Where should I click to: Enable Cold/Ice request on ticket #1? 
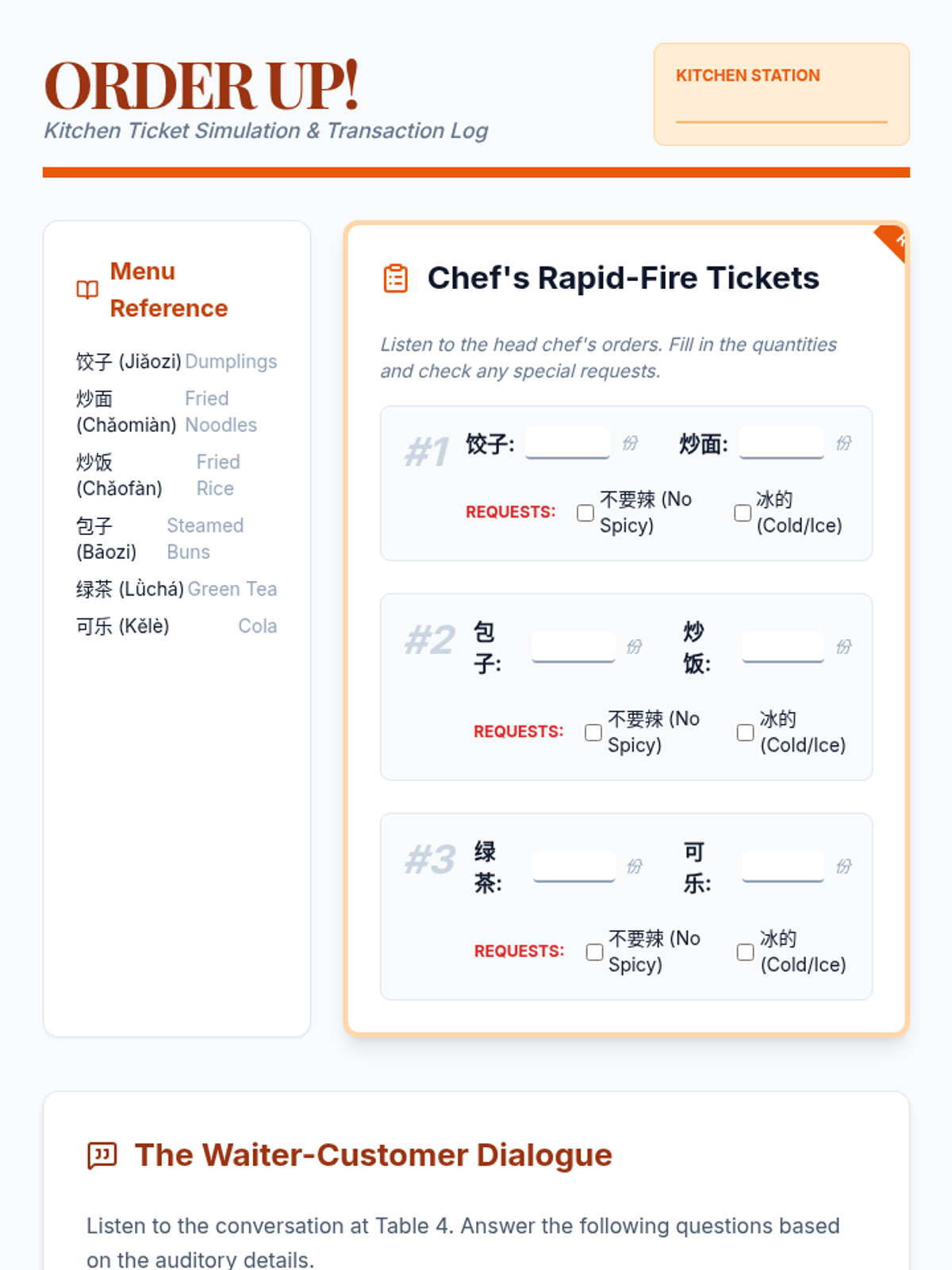pyautogui.click(x=743, y=513)
